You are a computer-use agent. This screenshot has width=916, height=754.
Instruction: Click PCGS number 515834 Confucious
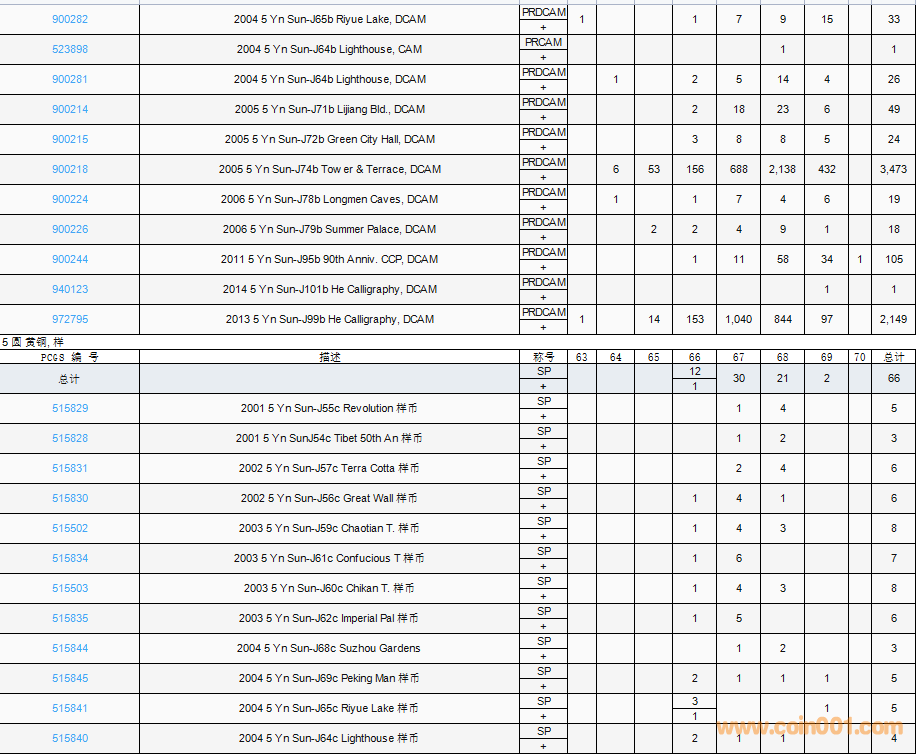click(70, 558)
